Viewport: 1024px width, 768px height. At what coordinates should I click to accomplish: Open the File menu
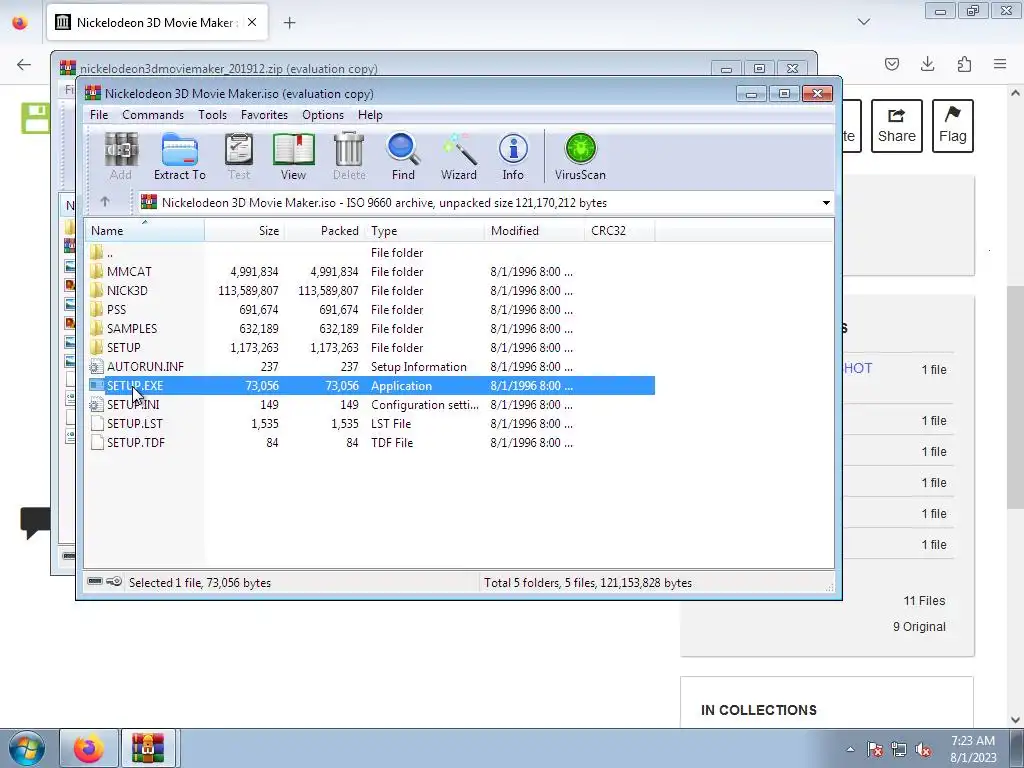[x=99, y=115]
